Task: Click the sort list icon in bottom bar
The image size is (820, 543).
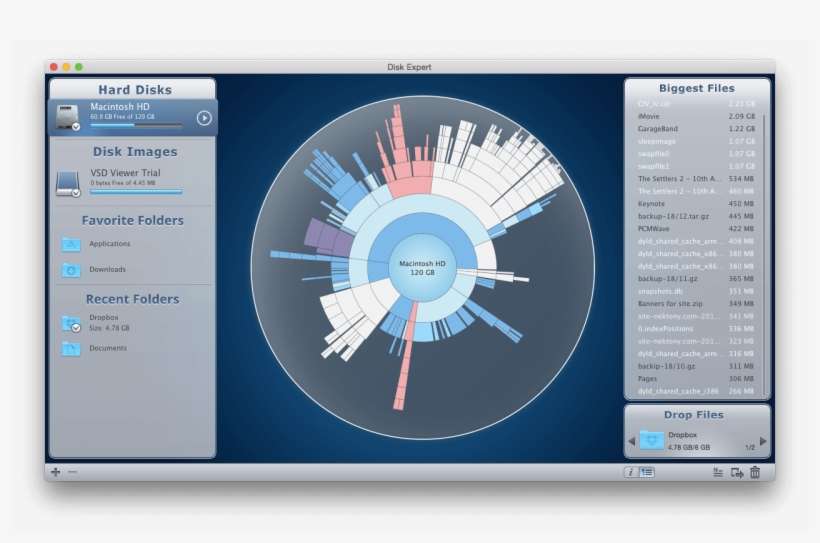Action: coord(718,472)
